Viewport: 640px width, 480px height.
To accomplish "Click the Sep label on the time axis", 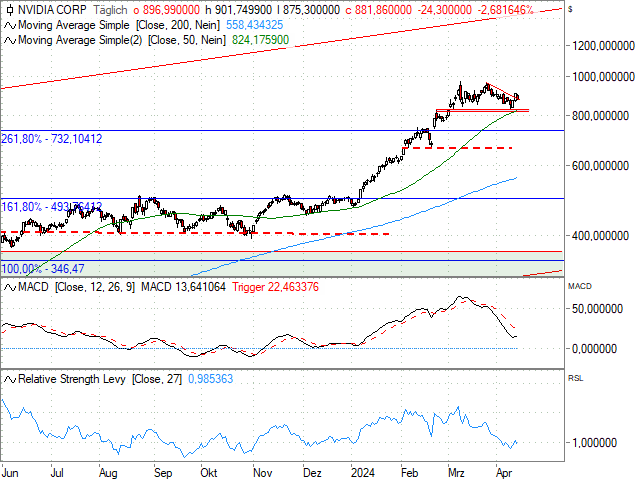I will (x=163, y=473).
